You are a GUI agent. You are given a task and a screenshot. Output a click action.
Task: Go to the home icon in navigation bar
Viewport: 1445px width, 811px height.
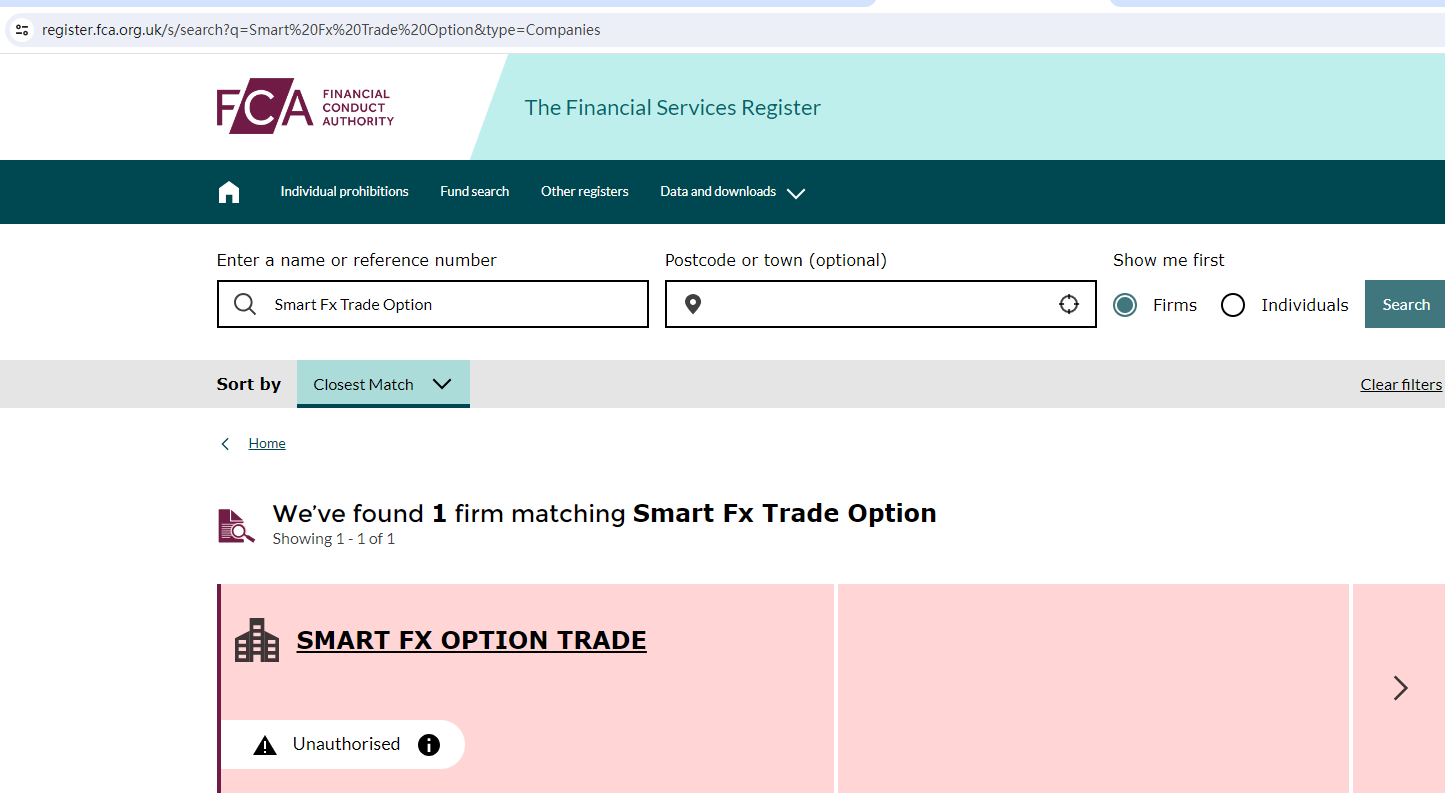click(x=229, y=192)
